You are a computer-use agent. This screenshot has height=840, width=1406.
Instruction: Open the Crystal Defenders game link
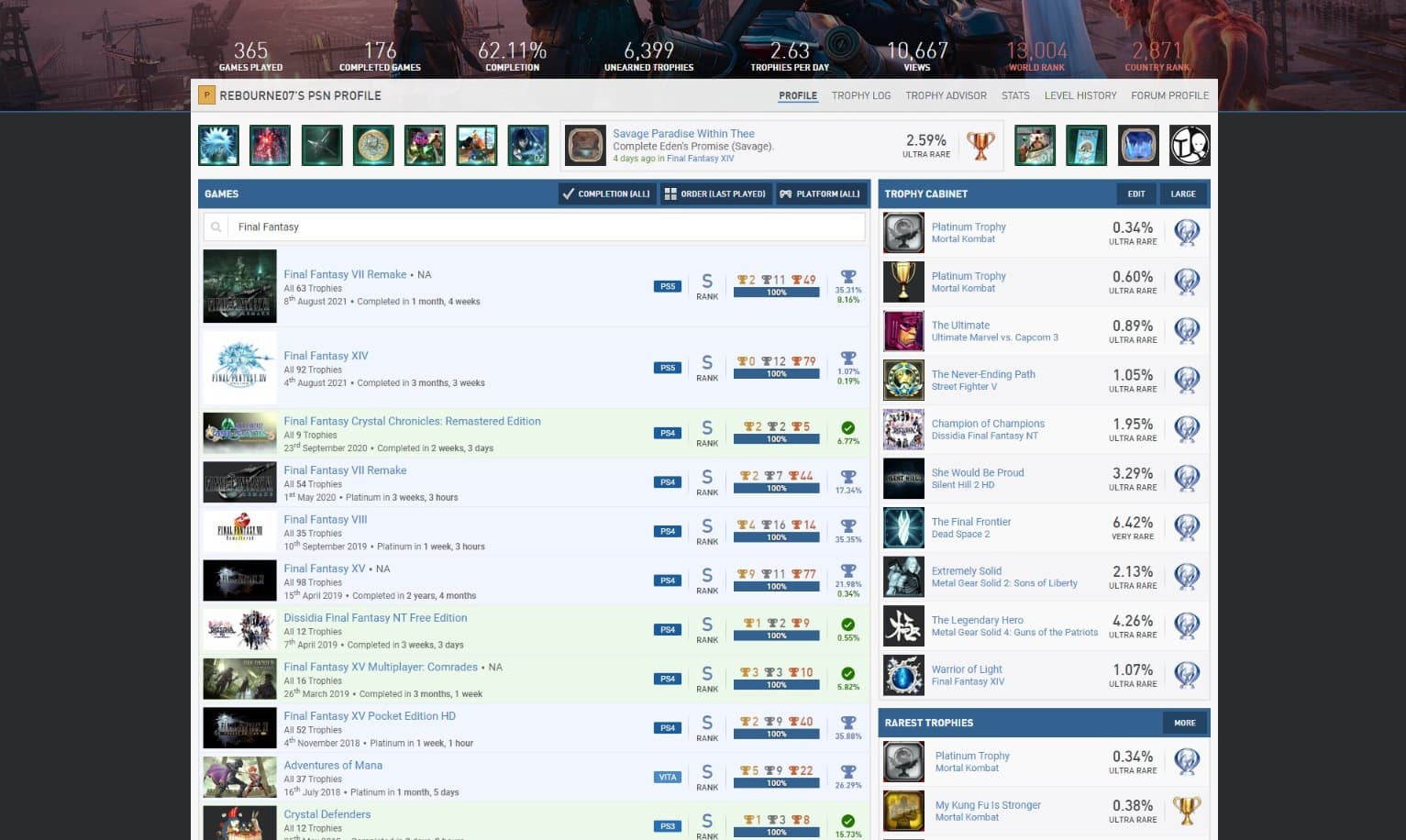pos(327,814)
